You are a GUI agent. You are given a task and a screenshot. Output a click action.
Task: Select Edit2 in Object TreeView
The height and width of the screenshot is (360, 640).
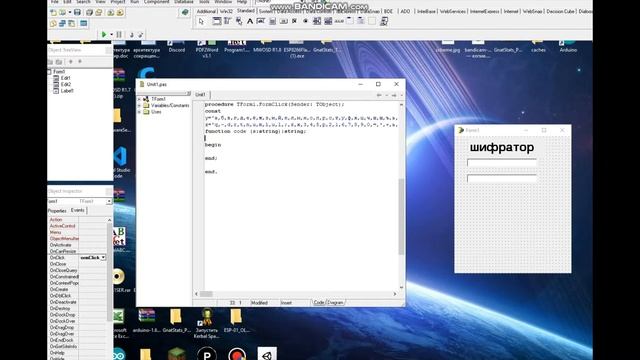[x=65, y=84]
